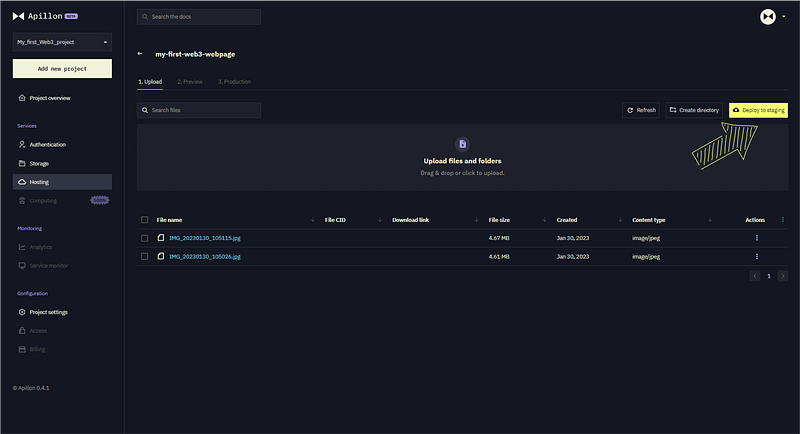Click file icon of IMG_20230130_105115.jpg
800x434 pixels.
(161, 238)
